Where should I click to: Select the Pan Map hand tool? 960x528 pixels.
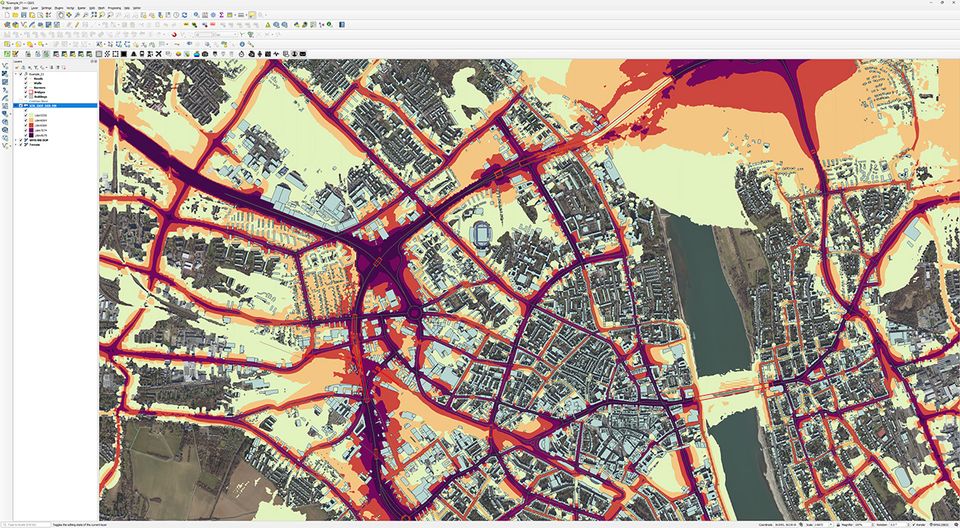[59, 16]
